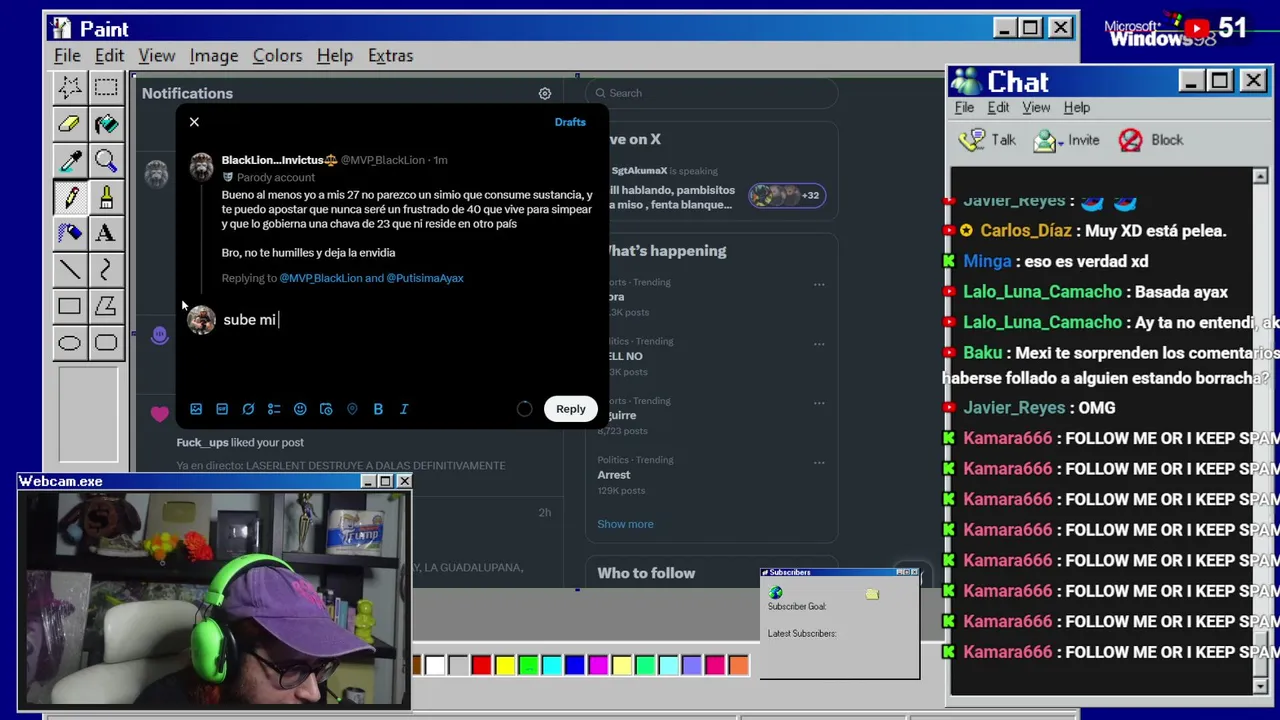This screenshot has width=1280, height=720.
Task: Pick the bright yellow color swatch
Action: coord(505,665)
